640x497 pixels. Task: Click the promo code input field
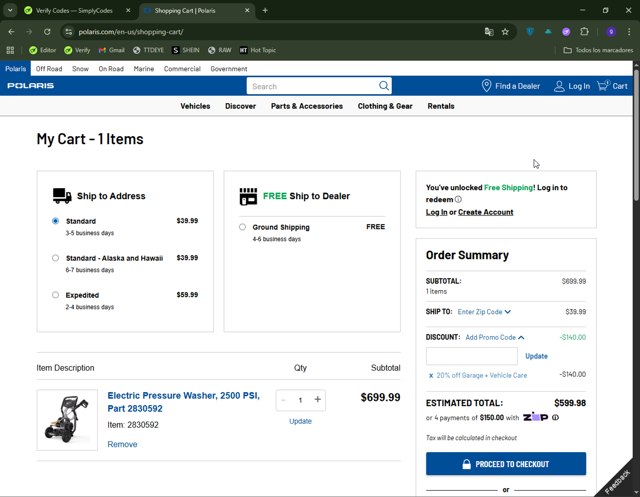point(471,356)
